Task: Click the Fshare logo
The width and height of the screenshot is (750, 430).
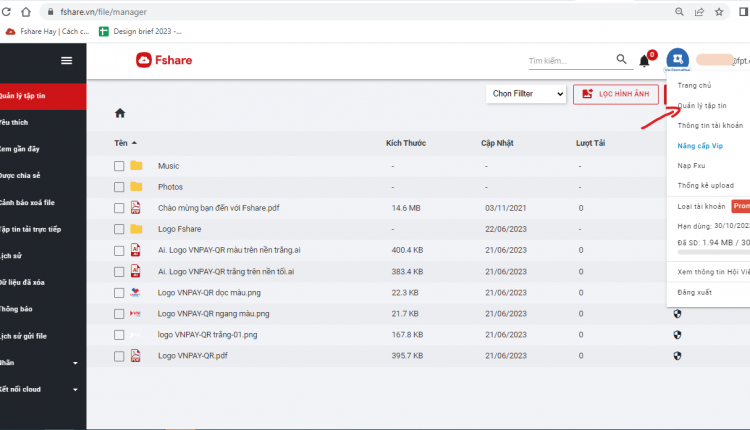Action: coord(164,60)
